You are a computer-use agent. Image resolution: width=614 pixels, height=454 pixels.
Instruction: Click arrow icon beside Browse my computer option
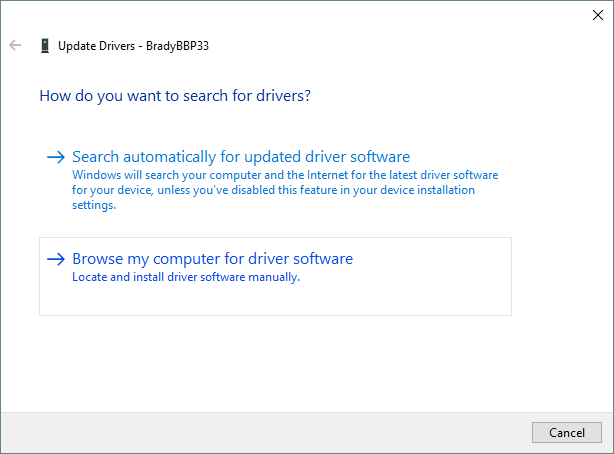(56, 259)
